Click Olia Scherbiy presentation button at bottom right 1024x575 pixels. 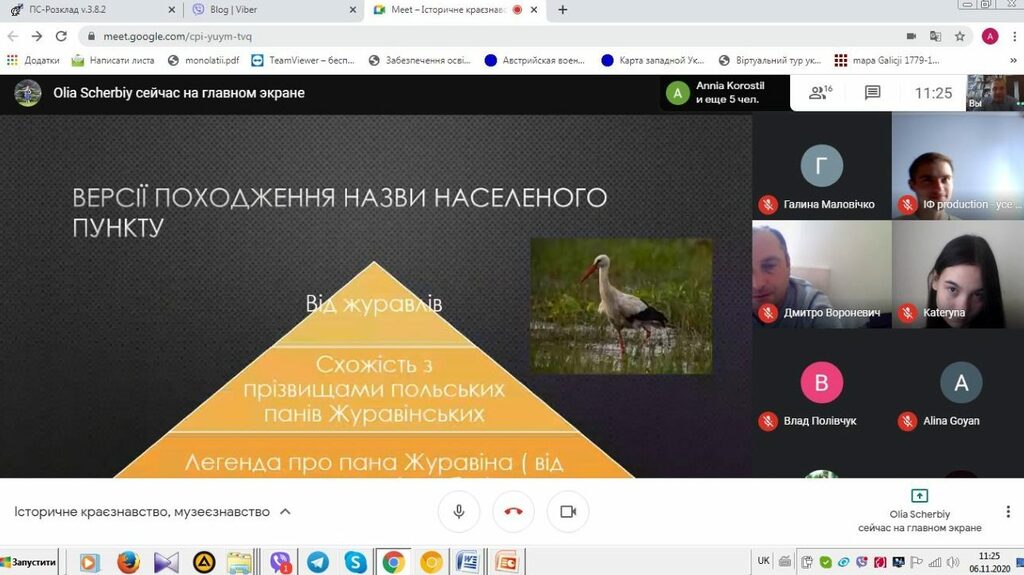coord(919,510)
